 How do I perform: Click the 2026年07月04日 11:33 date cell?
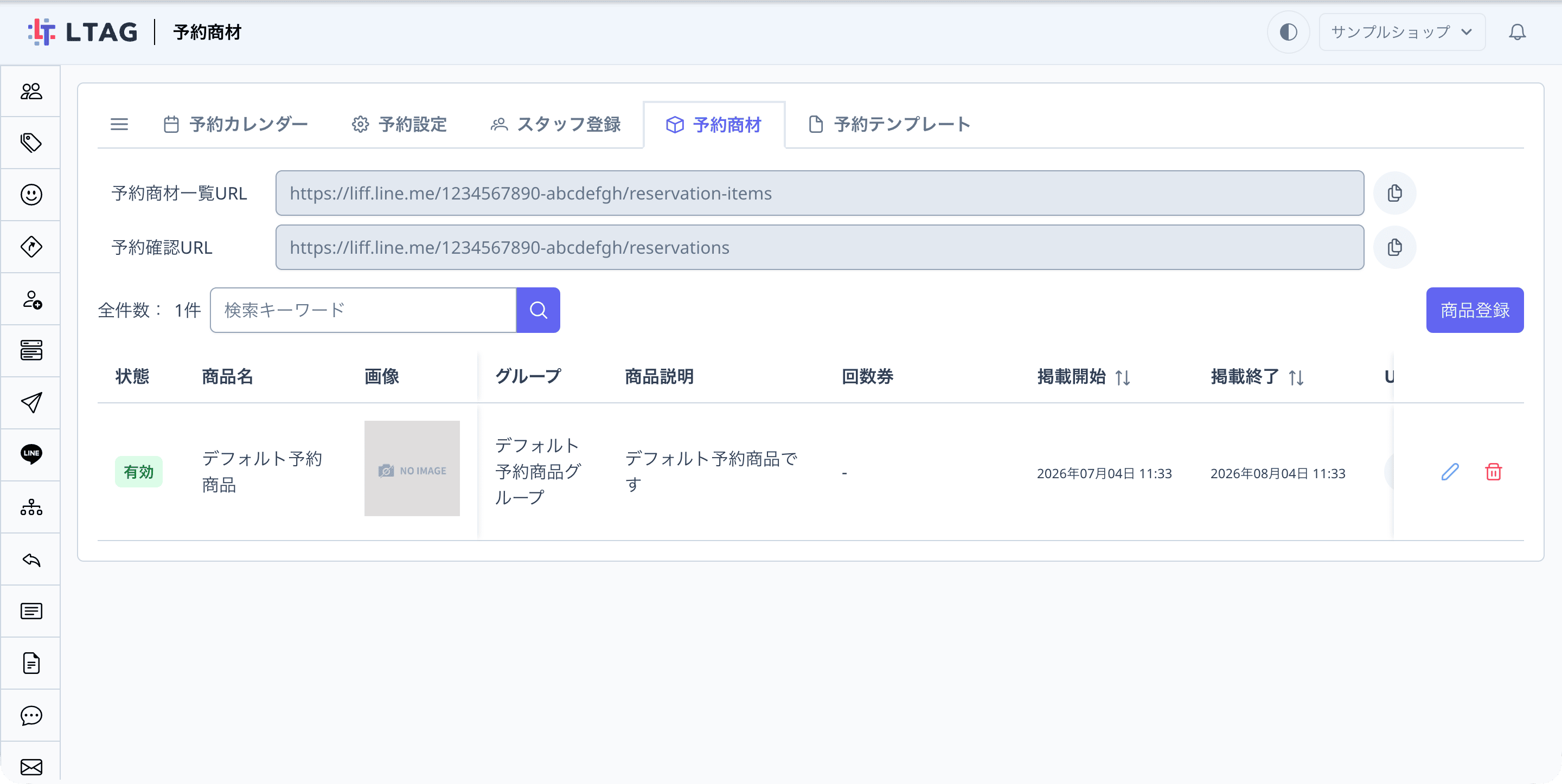click(x=1104, y=473)
